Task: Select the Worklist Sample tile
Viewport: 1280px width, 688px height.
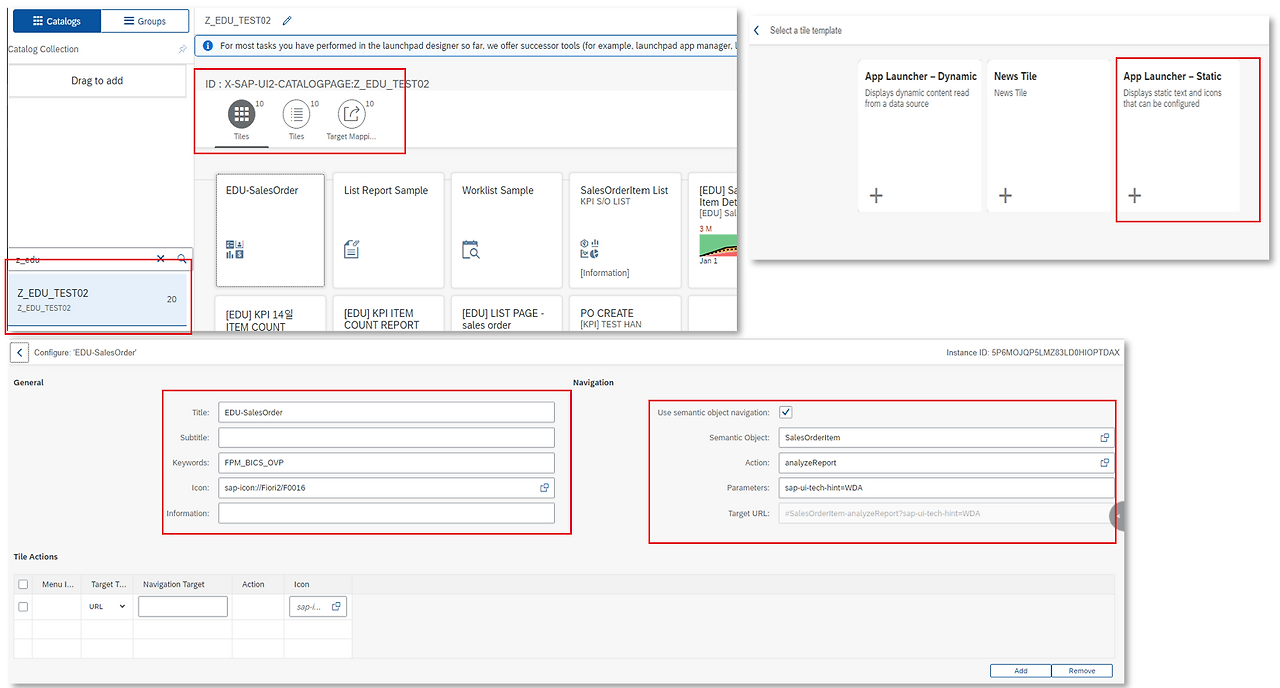Action: pos(507,231)
